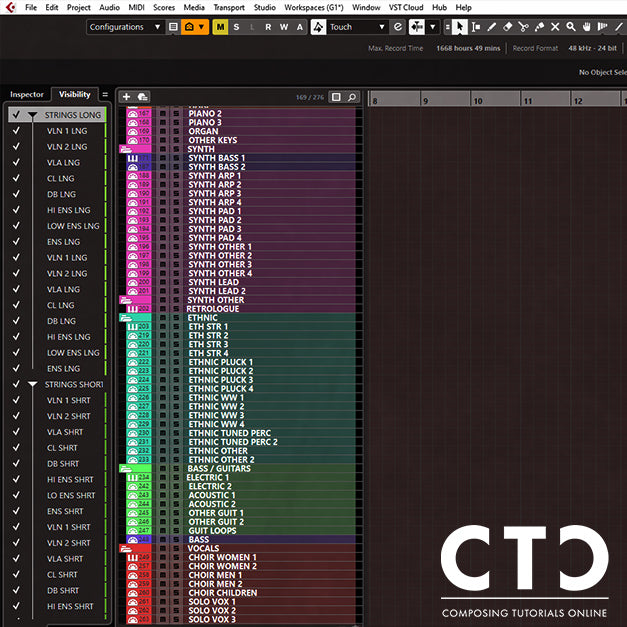The image size is (627, 627).
Task: Open track search magnifier in track list
Action: tap(352, 97)
